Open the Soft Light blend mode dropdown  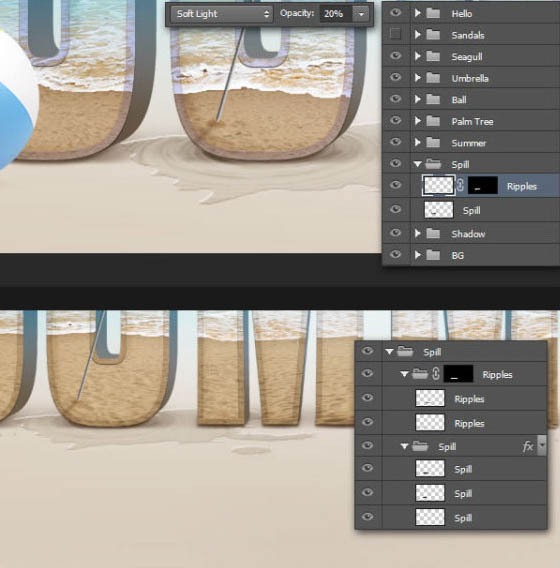tap(222, 14)
